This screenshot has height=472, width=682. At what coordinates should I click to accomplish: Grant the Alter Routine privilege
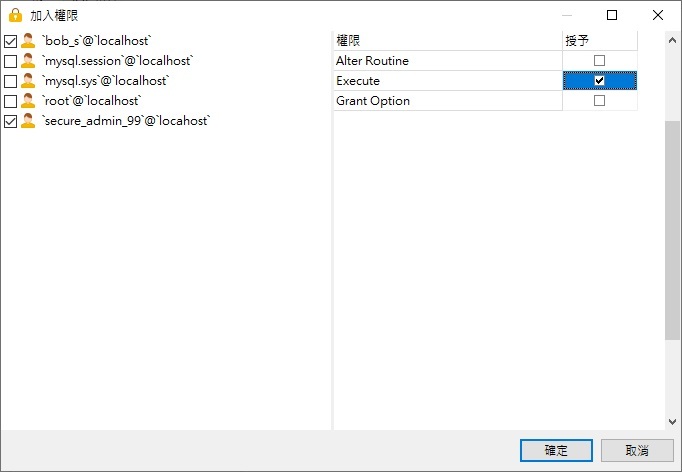(x=599, y=61)
